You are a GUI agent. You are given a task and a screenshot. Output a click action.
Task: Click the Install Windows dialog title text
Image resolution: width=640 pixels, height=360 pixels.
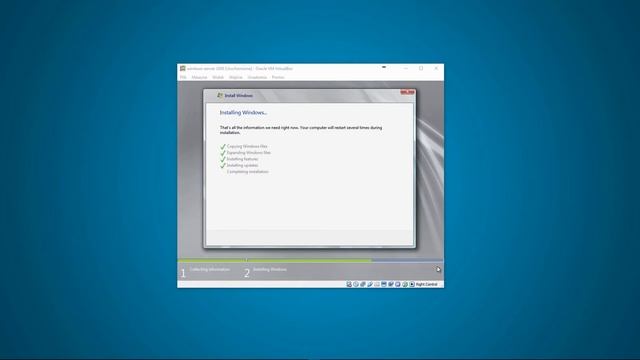(239, 96)
